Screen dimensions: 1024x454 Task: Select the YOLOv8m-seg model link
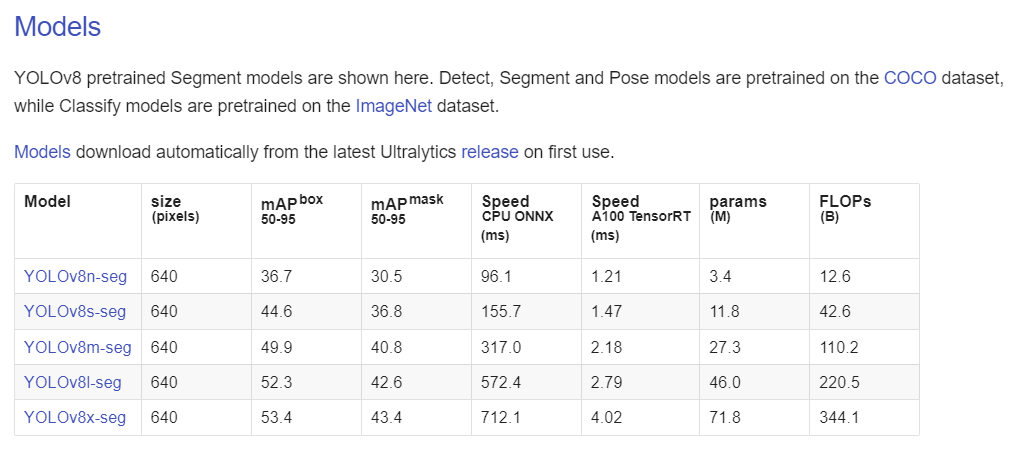point(78,347)
